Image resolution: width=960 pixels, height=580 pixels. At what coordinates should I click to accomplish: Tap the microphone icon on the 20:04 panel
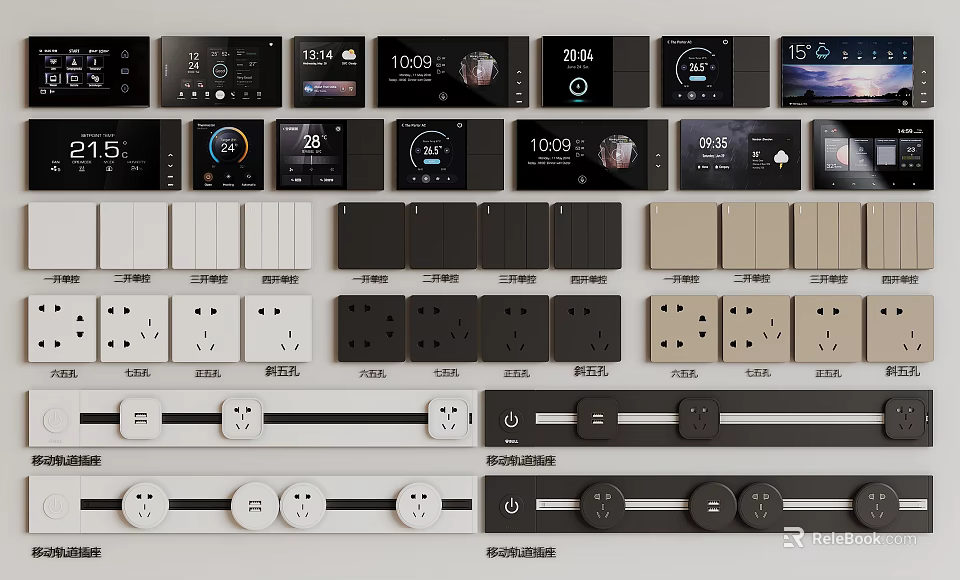pyautogui.click(x=577, y=86)
